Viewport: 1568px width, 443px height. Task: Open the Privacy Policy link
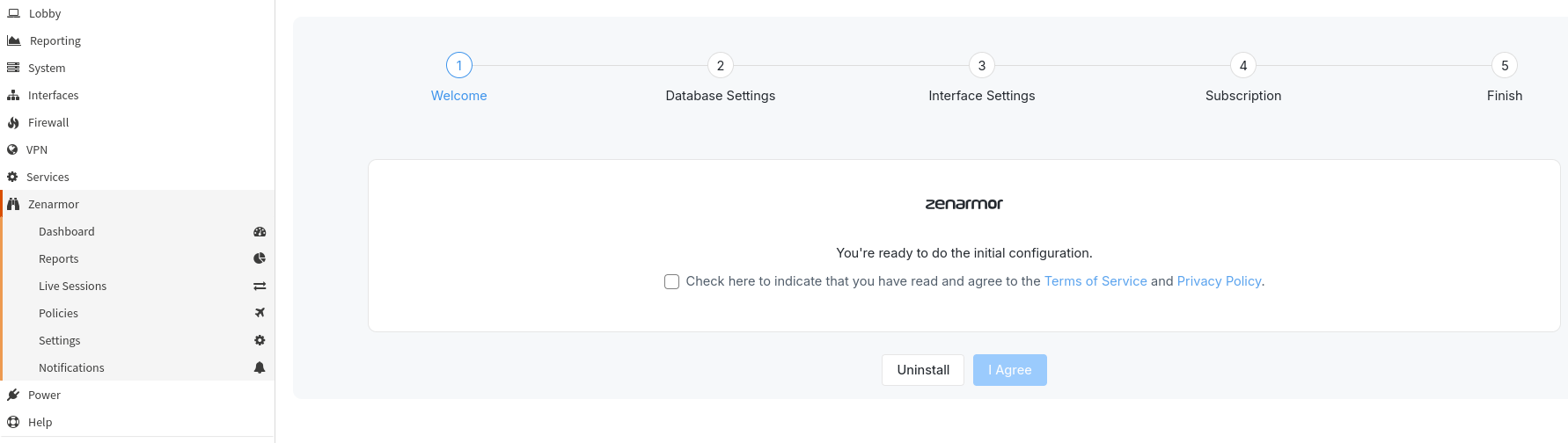(1219, 281)
